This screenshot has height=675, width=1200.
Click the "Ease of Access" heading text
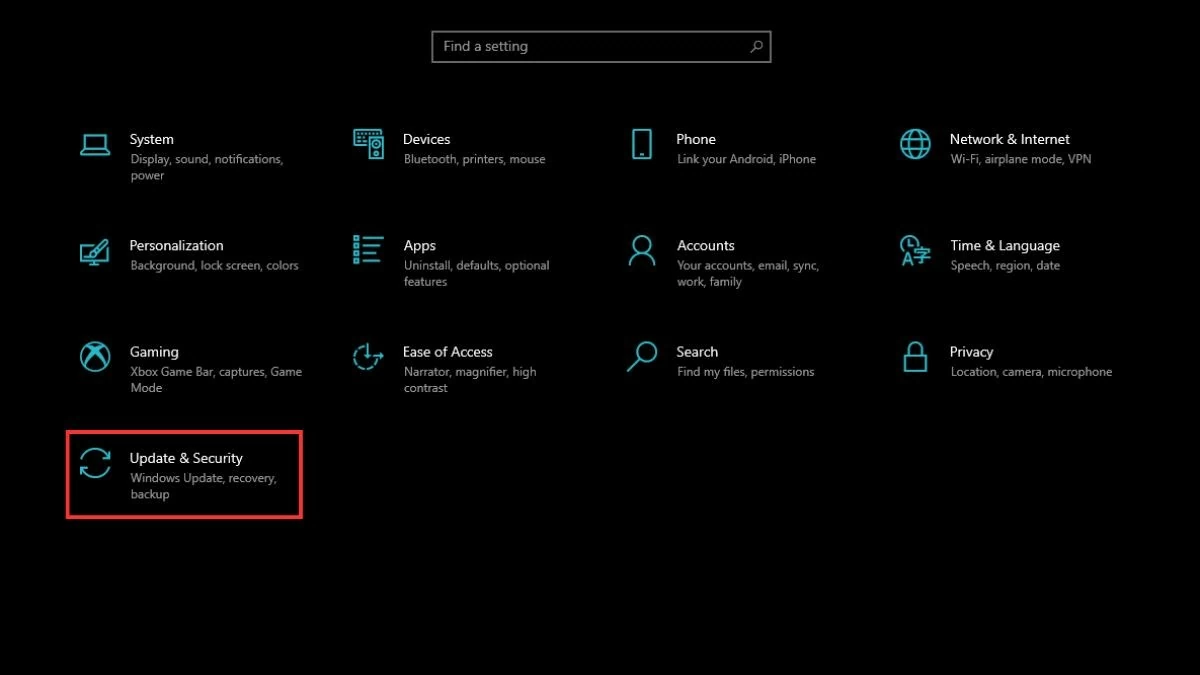(x=447, y=351)
